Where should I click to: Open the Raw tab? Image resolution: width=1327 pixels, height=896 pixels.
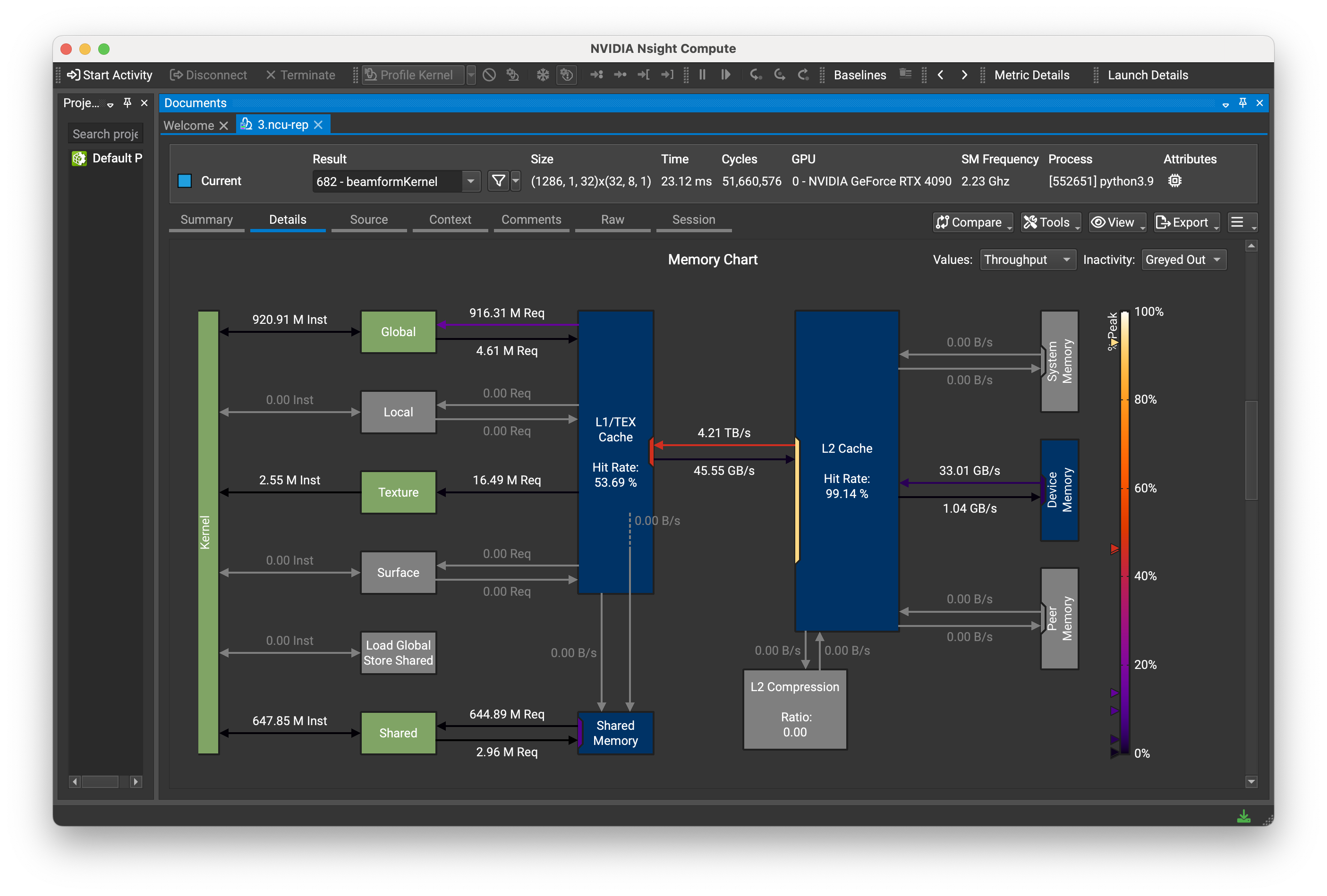[612, 220]
